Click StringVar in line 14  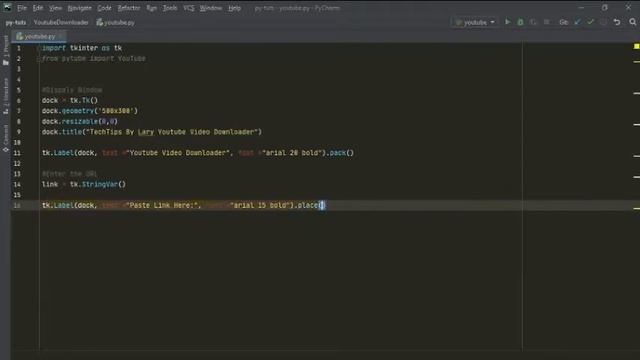pyautogui.click(x=100, y=184)
